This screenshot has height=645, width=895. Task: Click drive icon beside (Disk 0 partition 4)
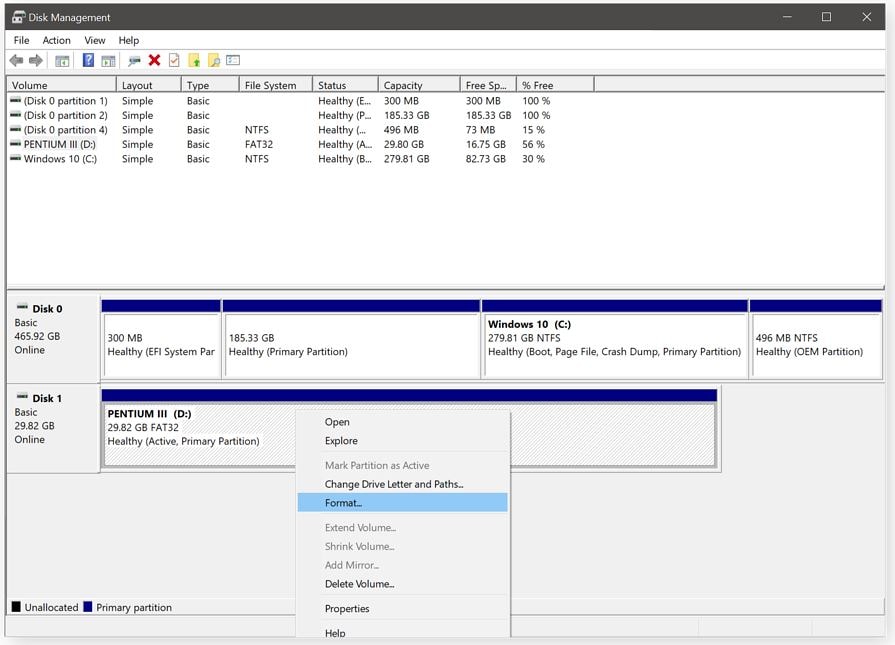coord(15,130)
